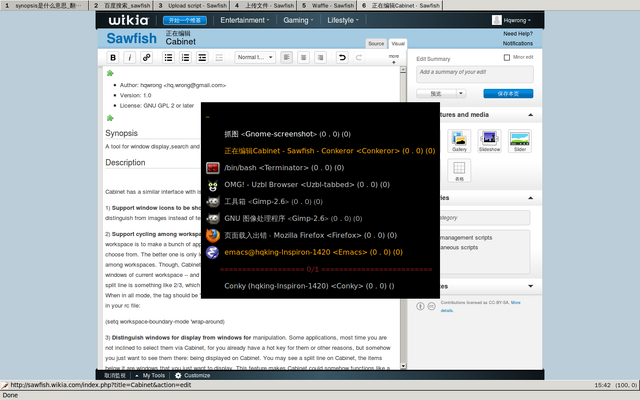Screen dimensions: 640x400
Task: Select Firefox icon in Cabinet list
Action: click(213, 236)
